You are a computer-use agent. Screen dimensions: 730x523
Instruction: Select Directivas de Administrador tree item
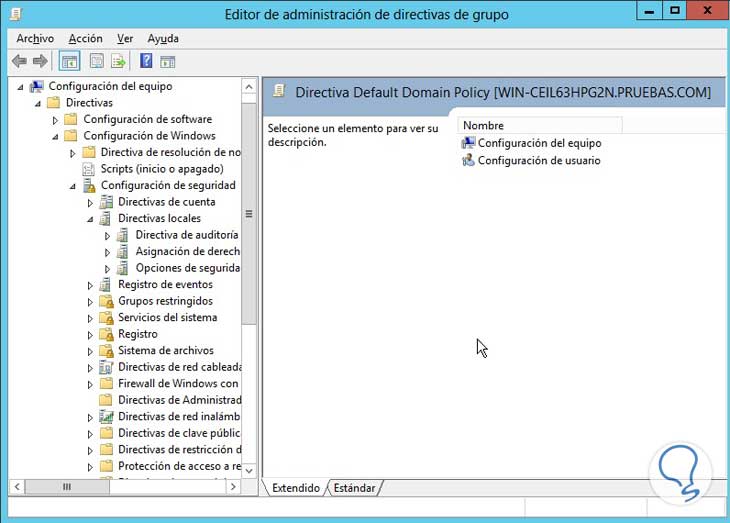point(180,400)
